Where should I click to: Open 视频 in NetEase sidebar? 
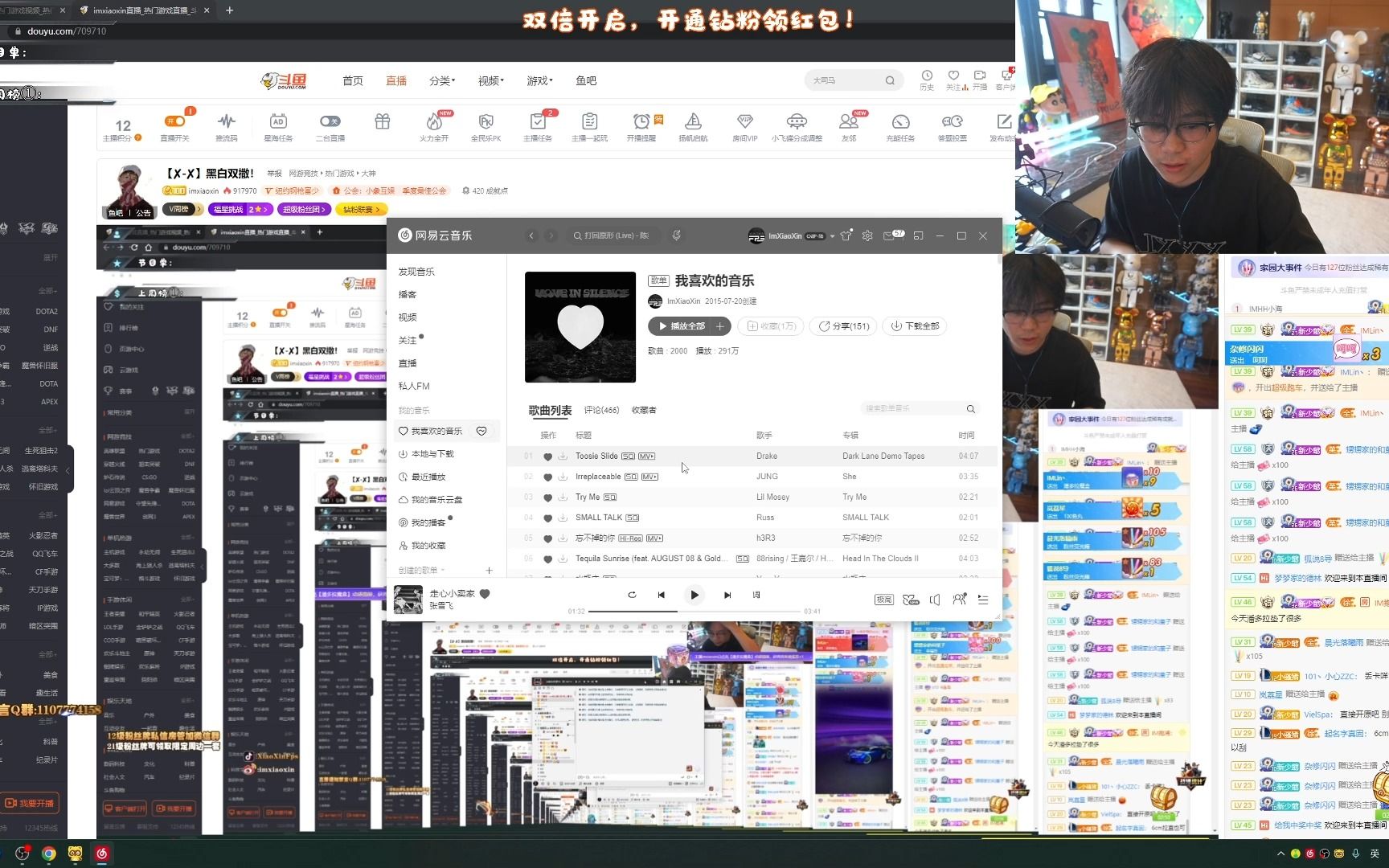(x=408, y=317)
